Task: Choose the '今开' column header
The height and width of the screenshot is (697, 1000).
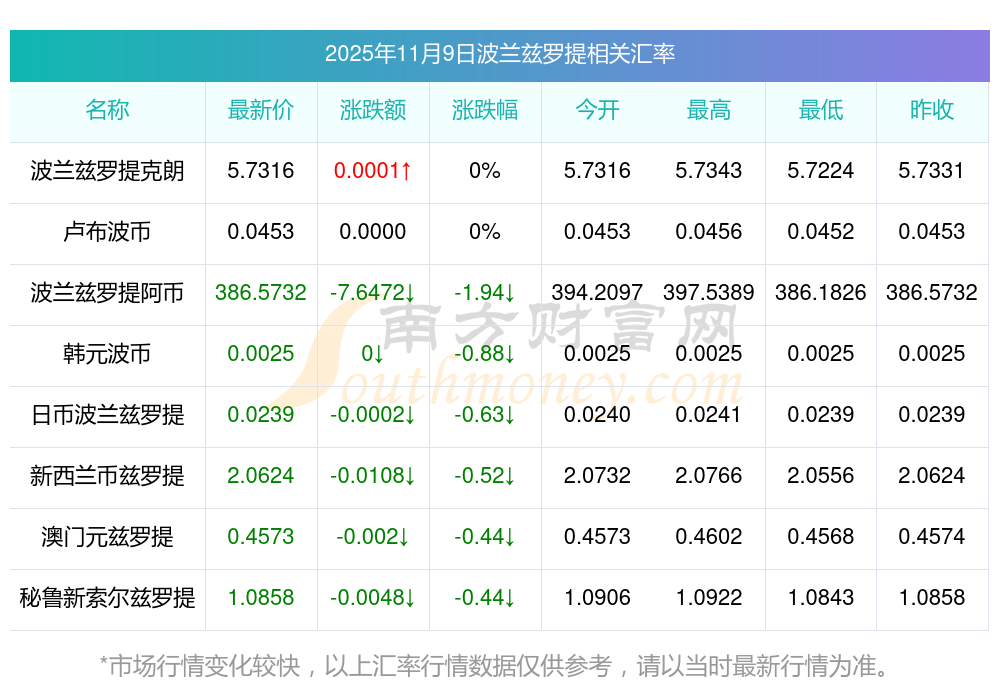Action: click(x=597, y=110)
